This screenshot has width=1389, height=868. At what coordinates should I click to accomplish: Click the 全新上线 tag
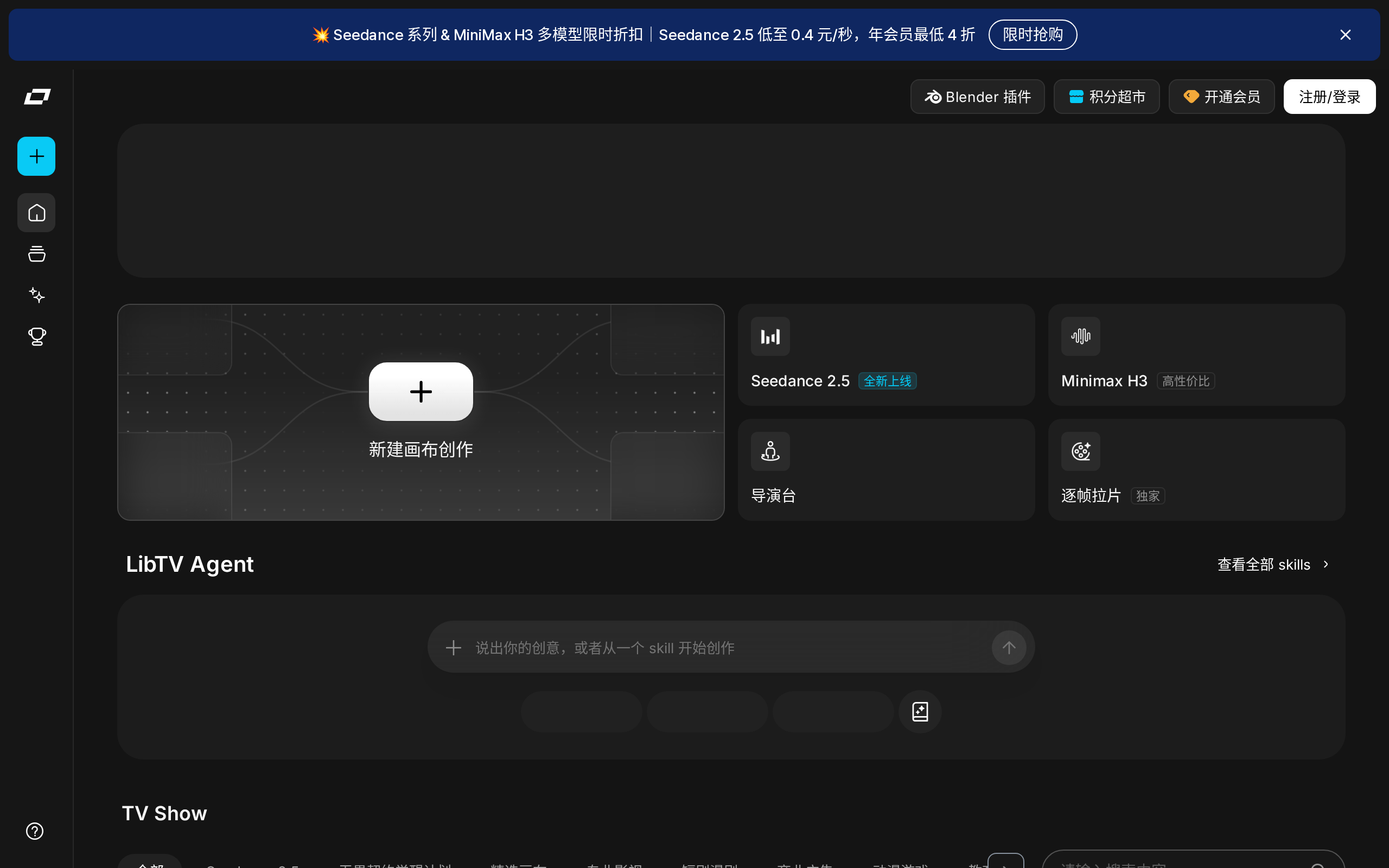pyautogui.click(x=887, y=381)
